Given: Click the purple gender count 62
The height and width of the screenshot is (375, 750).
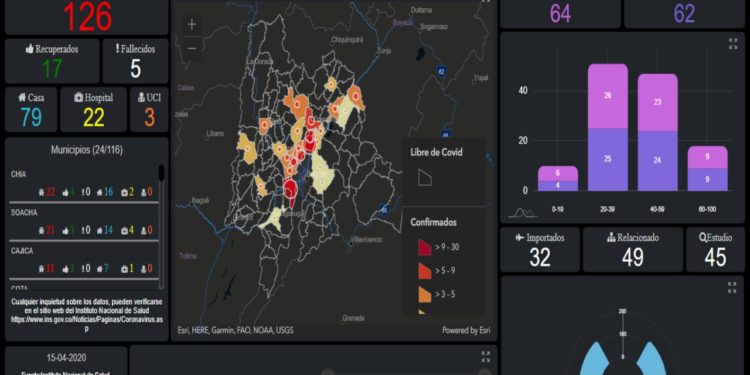Looking at the screenshot, I should pos(684,13).
